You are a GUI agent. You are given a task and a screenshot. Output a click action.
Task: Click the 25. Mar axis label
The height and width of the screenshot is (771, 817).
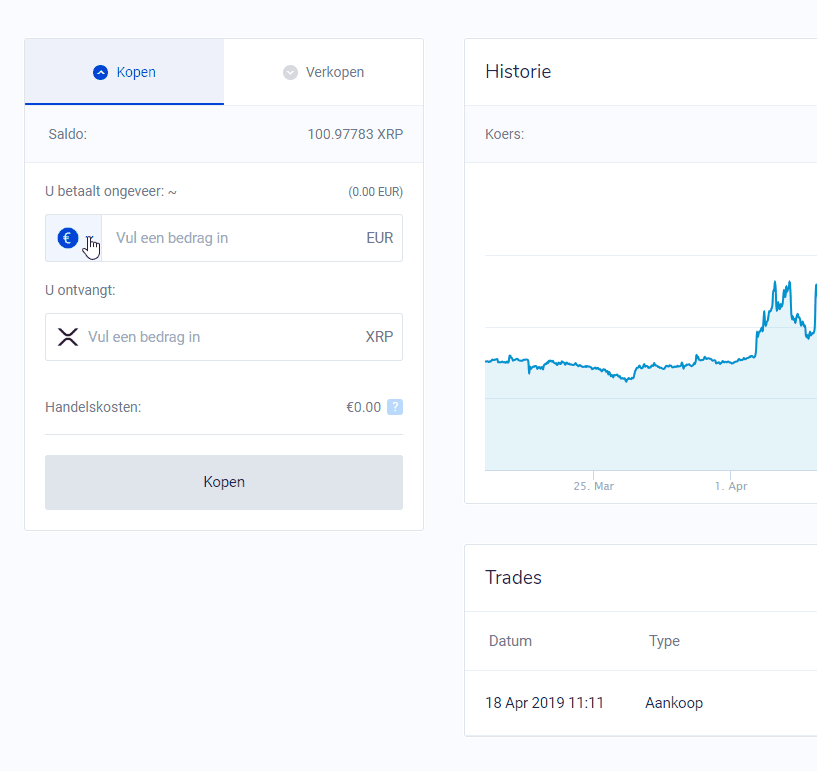pos(593,485)
